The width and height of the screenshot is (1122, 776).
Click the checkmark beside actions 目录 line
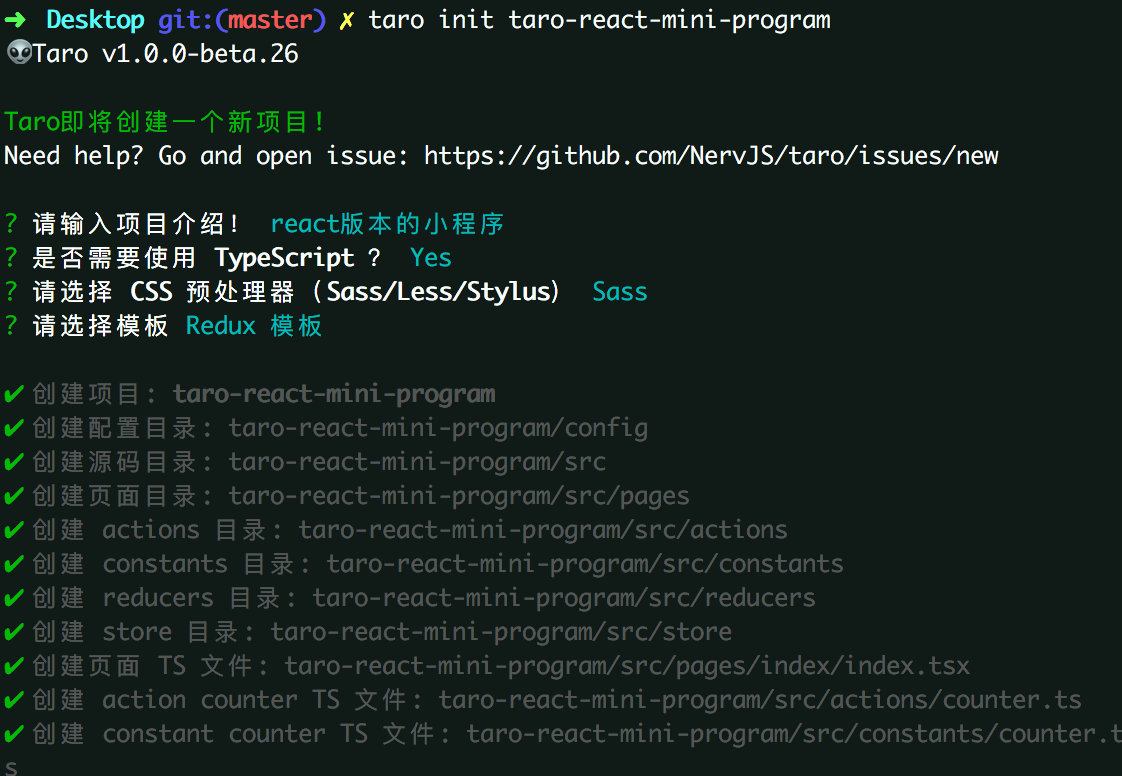(14, 530)
